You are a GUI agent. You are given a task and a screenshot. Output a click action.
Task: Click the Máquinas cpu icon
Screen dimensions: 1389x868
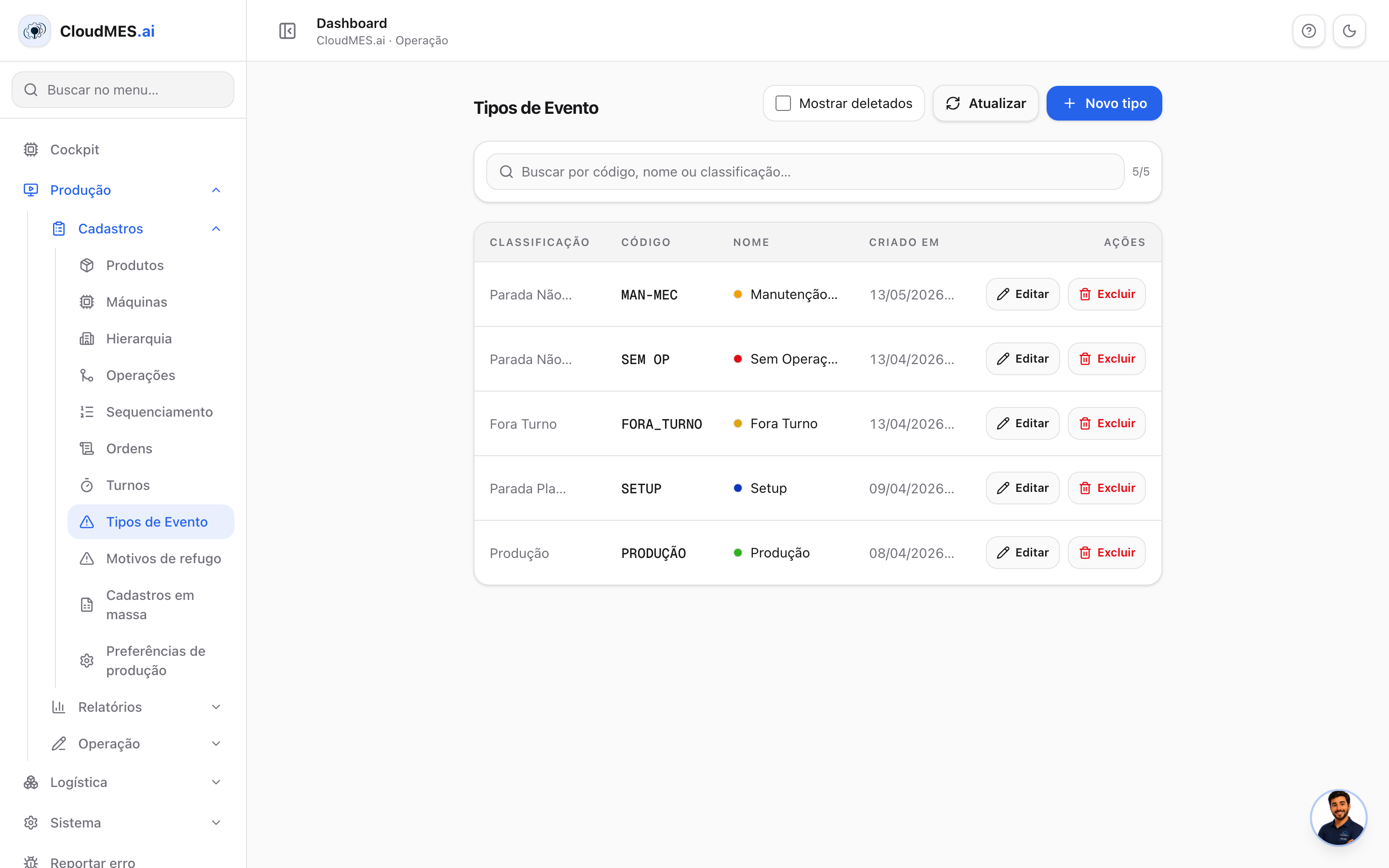[x=87, y=302]
